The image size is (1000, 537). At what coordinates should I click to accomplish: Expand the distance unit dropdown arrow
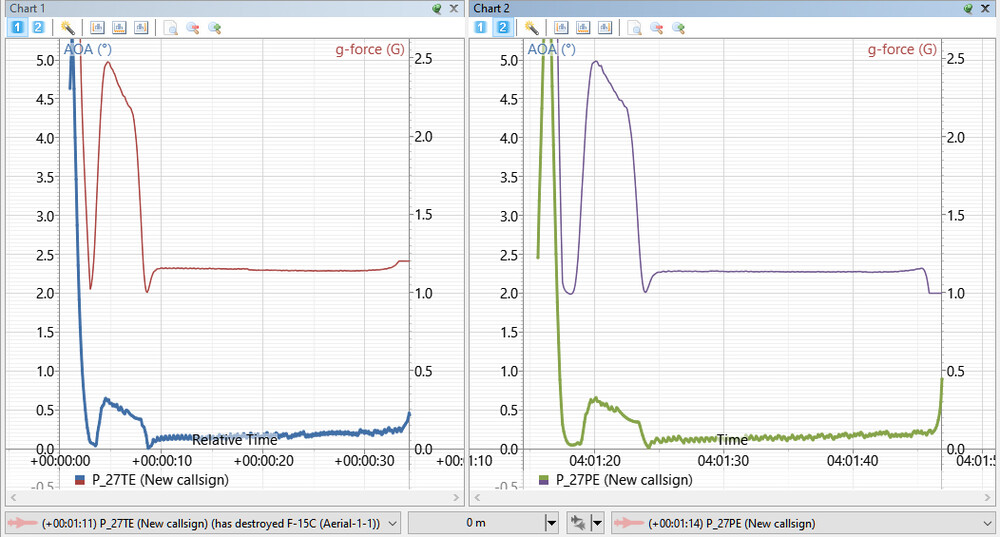552,523
